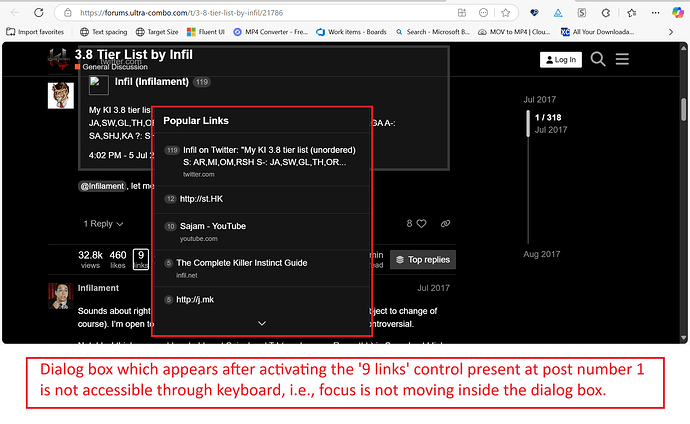Click Infilament's avatar in reply post
690x424 pixels.
tap(61, 296)
